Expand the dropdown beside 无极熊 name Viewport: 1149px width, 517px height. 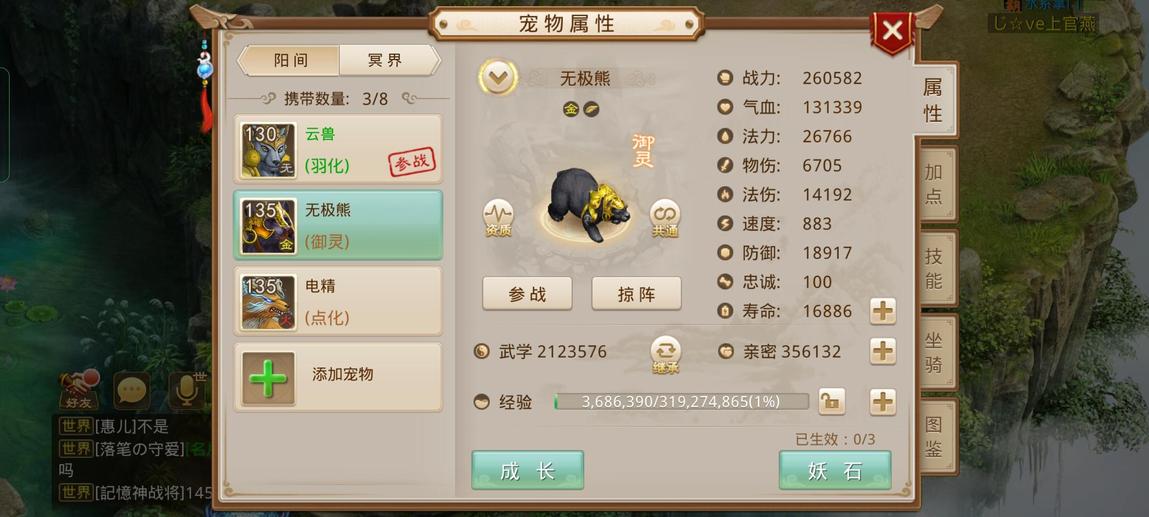(x=498, y=78)
